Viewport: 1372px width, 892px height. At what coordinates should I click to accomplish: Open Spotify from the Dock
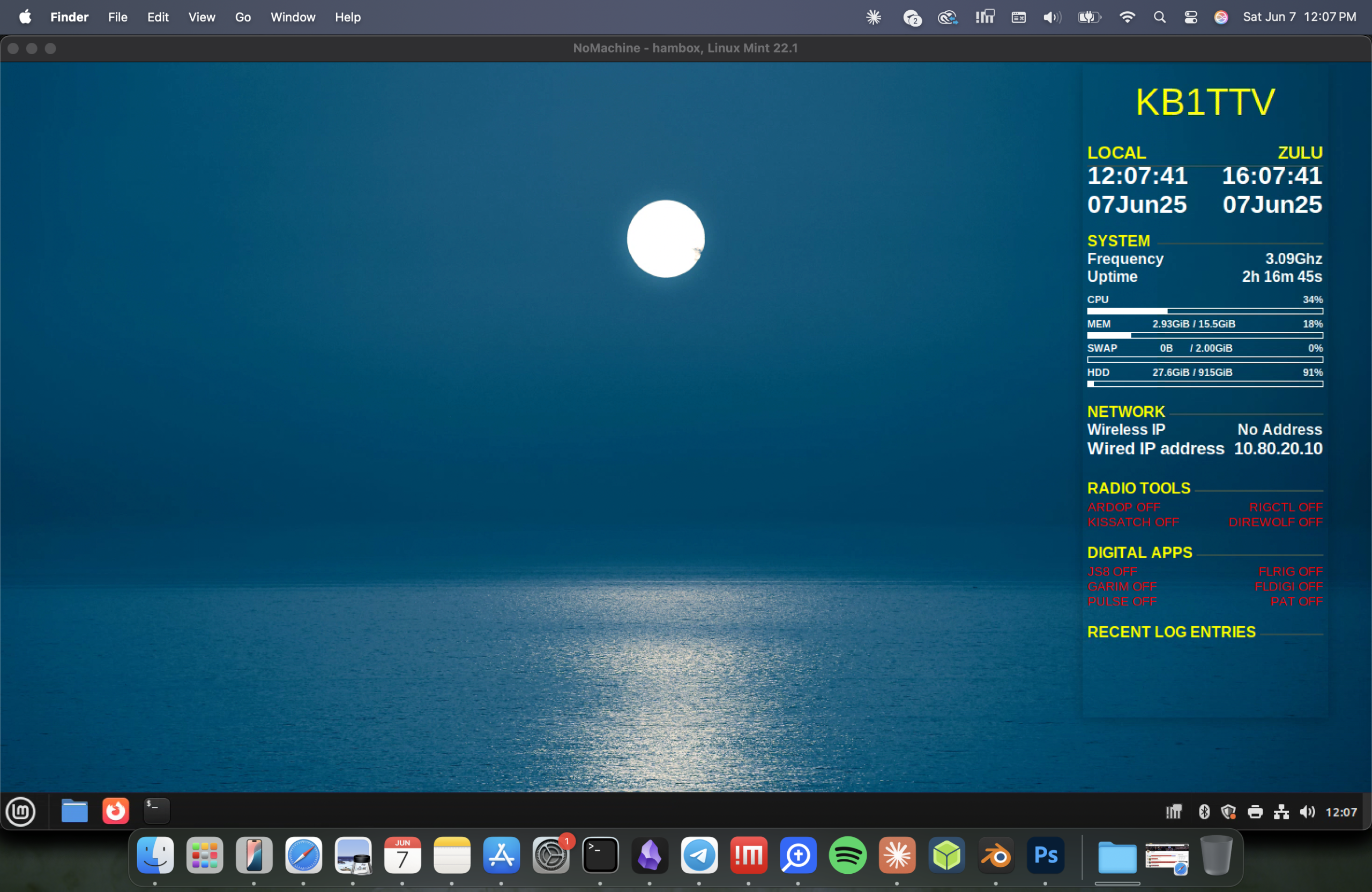(x=848, y=856)
